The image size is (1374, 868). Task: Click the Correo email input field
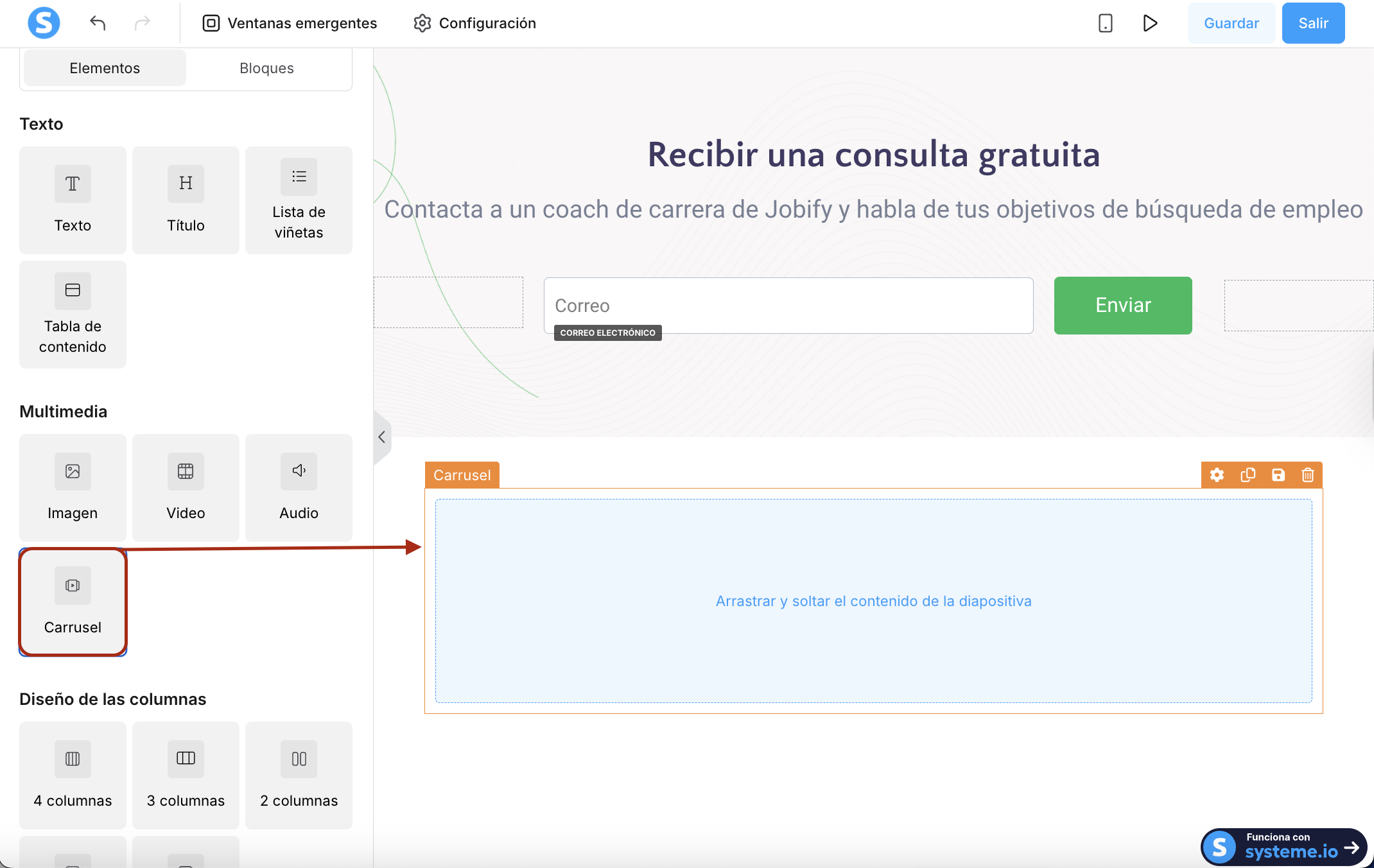[x=788, y=306]
